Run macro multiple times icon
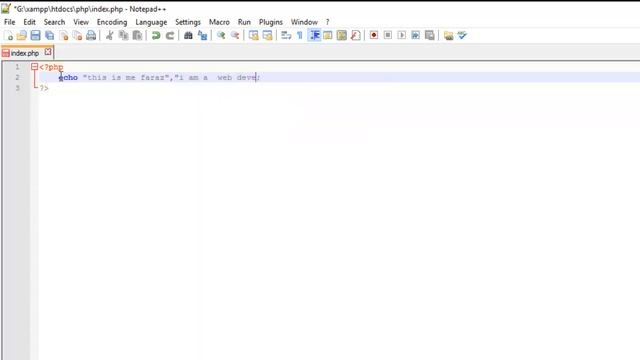 pos(416,36)
